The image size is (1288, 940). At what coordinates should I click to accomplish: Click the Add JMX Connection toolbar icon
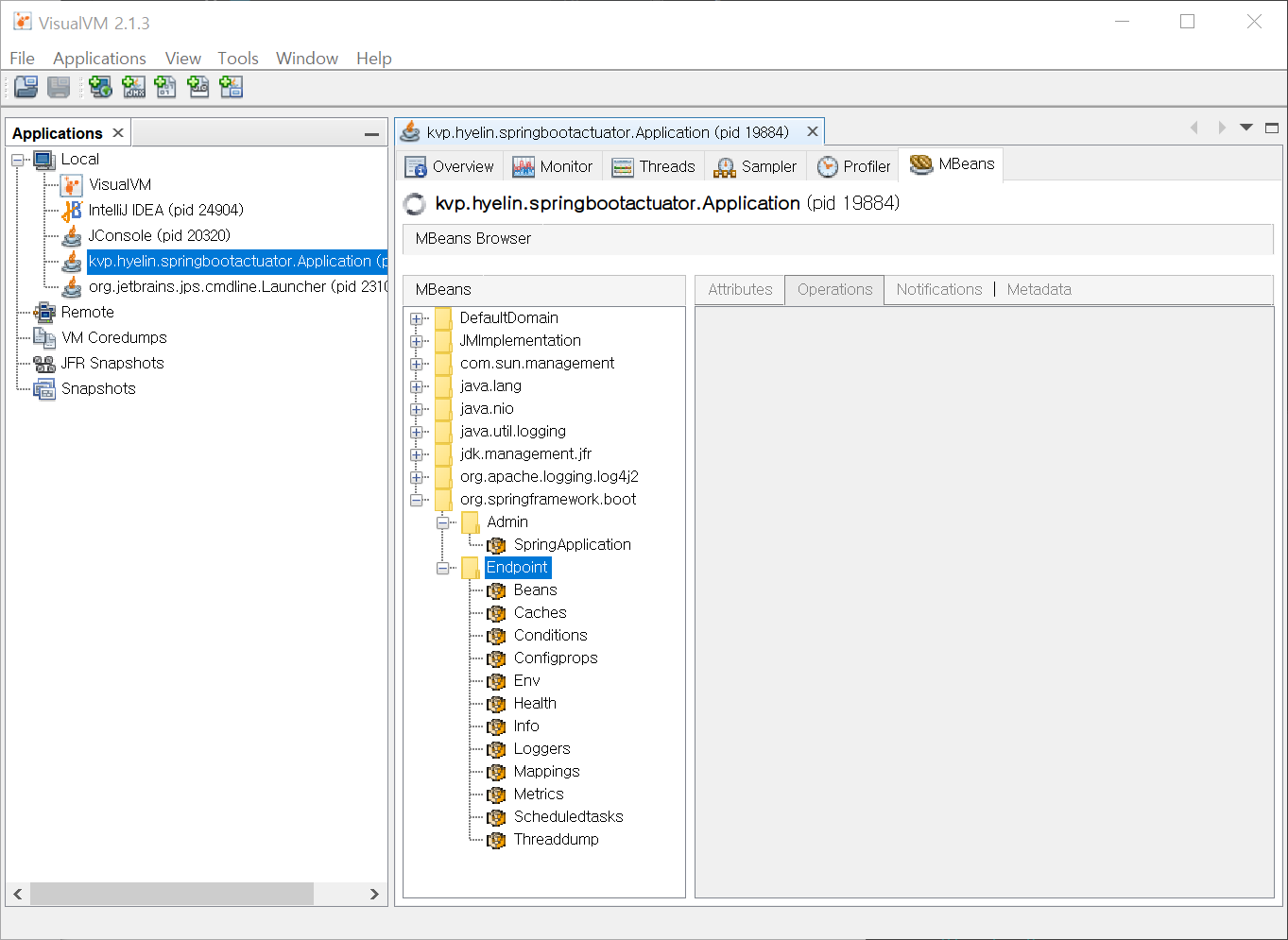pyautogui.click(x=134, y=87)
